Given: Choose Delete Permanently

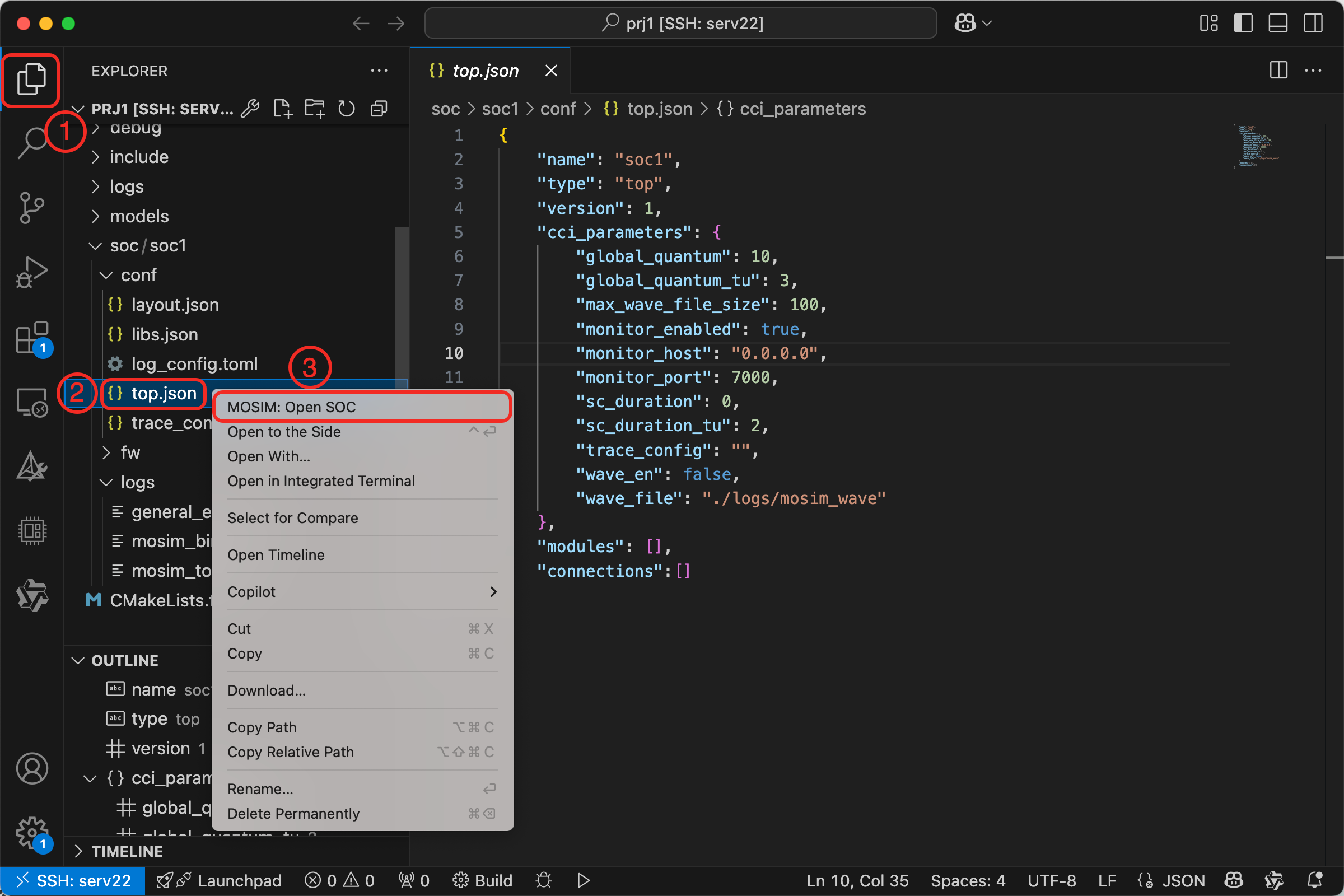Looking at the screenshot, I should coord(362,814).
